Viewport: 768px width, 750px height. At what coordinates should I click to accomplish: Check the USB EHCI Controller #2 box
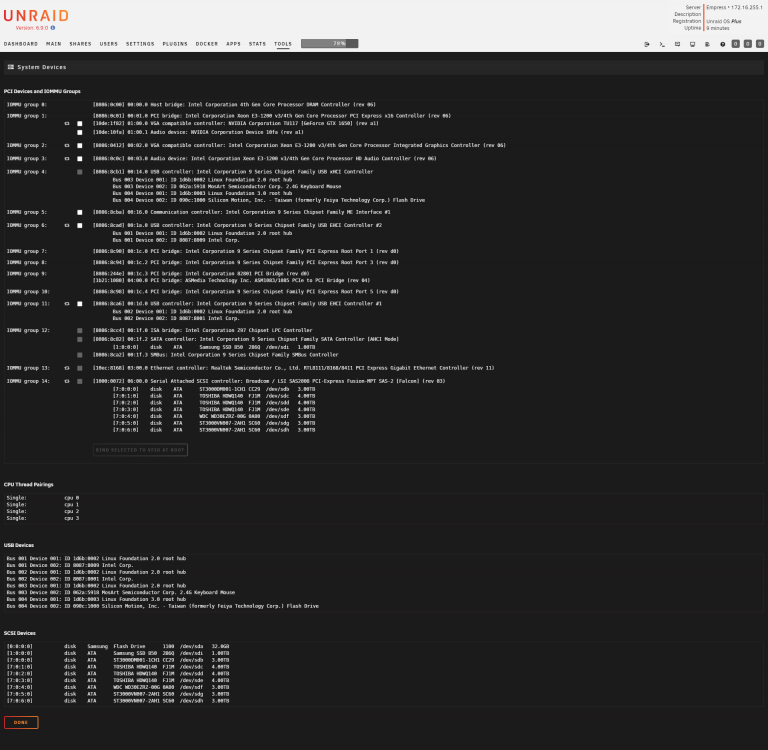(x=80, y=225)
